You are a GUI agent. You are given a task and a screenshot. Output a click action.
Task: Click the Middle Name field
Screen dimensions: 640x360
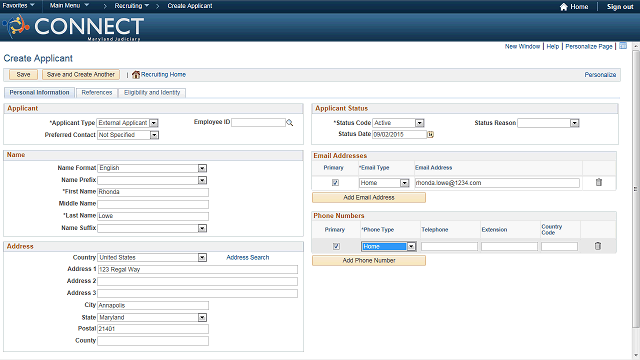pyautogui.click(x=153, y=204)
